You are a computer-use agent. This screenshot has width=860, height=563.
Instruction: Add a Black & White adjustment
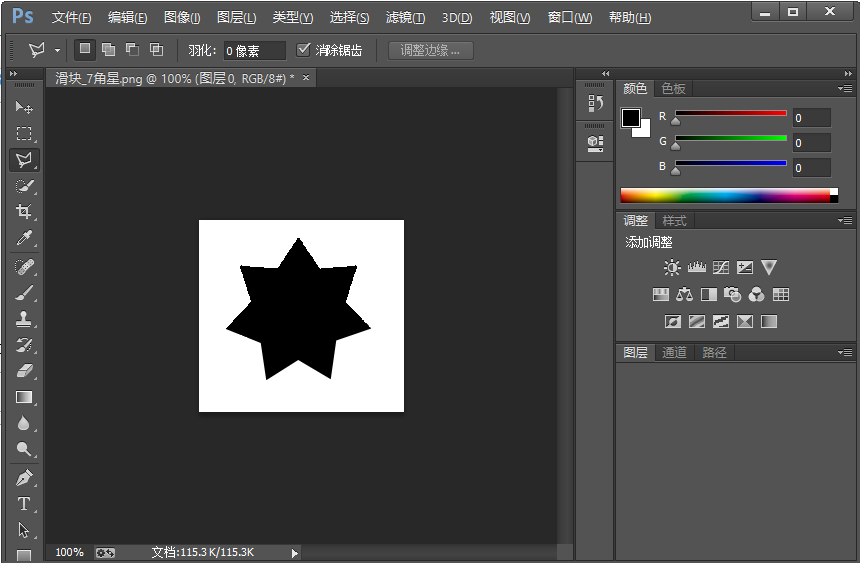tap(709, 295)
